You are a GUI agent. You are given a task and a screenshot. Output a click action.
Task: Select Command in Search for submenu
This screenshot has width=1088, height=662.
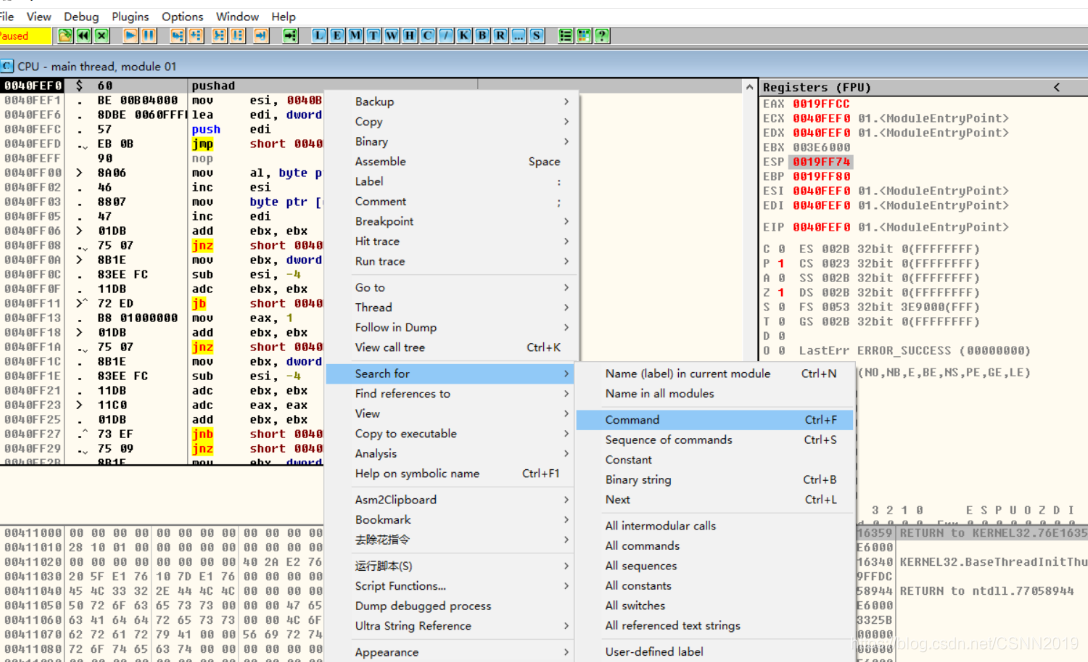tap(715, 420)
